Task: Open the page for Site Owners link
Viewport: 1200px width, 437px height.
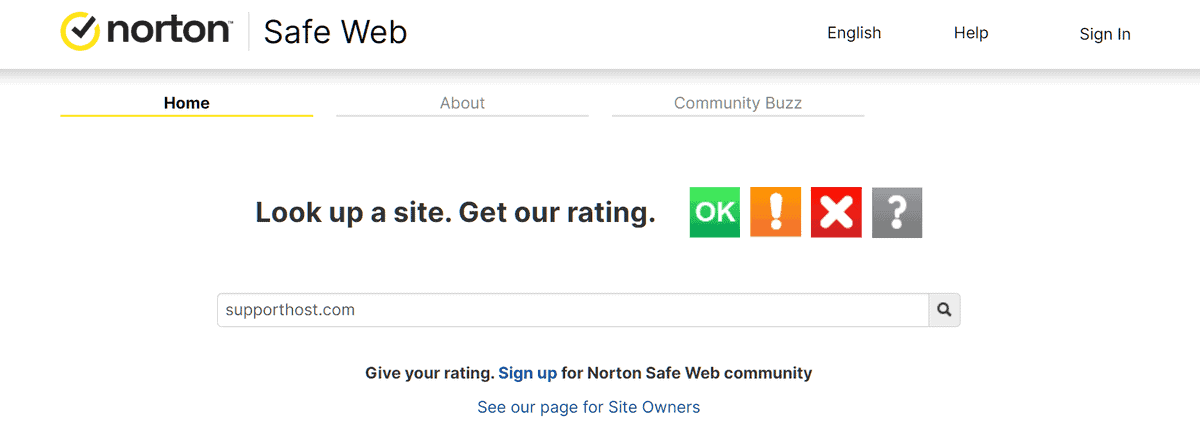Action: [588, 407]
